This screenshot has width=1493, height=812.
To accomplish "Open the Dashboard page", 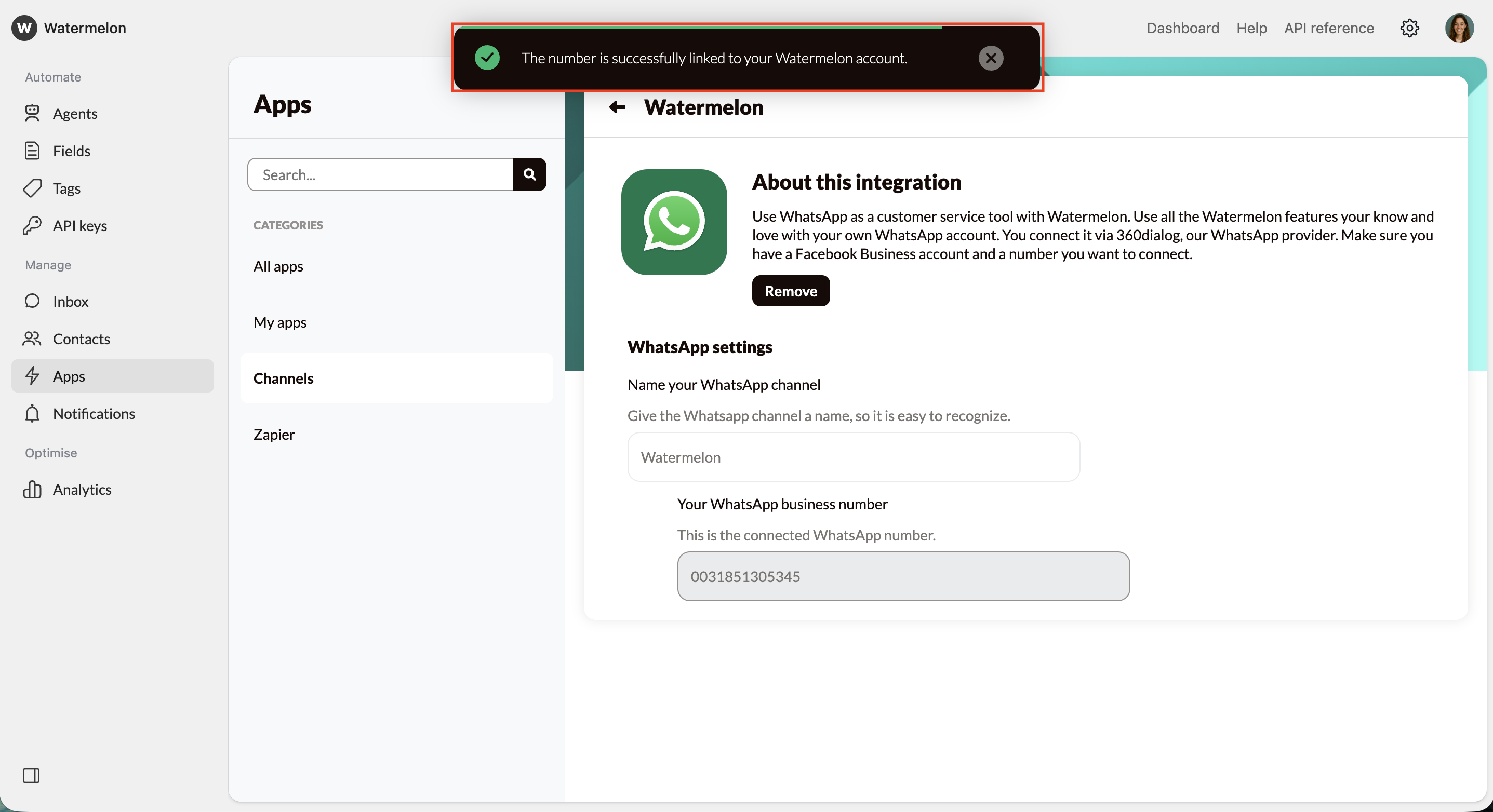I will (1182, 28).
